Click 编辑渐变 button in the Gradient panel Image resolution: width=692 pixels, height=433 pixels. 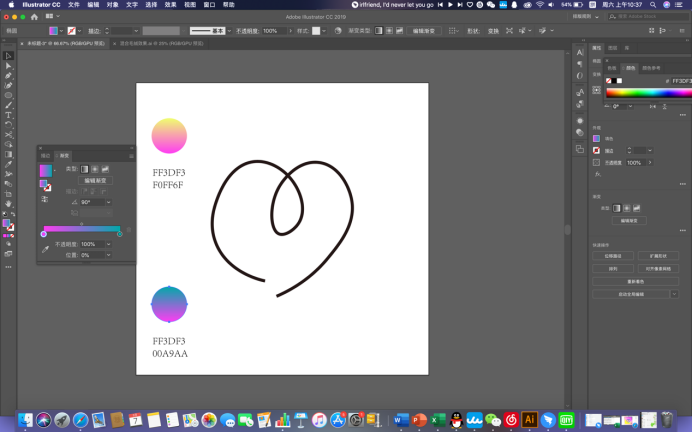tap(95, 181)
